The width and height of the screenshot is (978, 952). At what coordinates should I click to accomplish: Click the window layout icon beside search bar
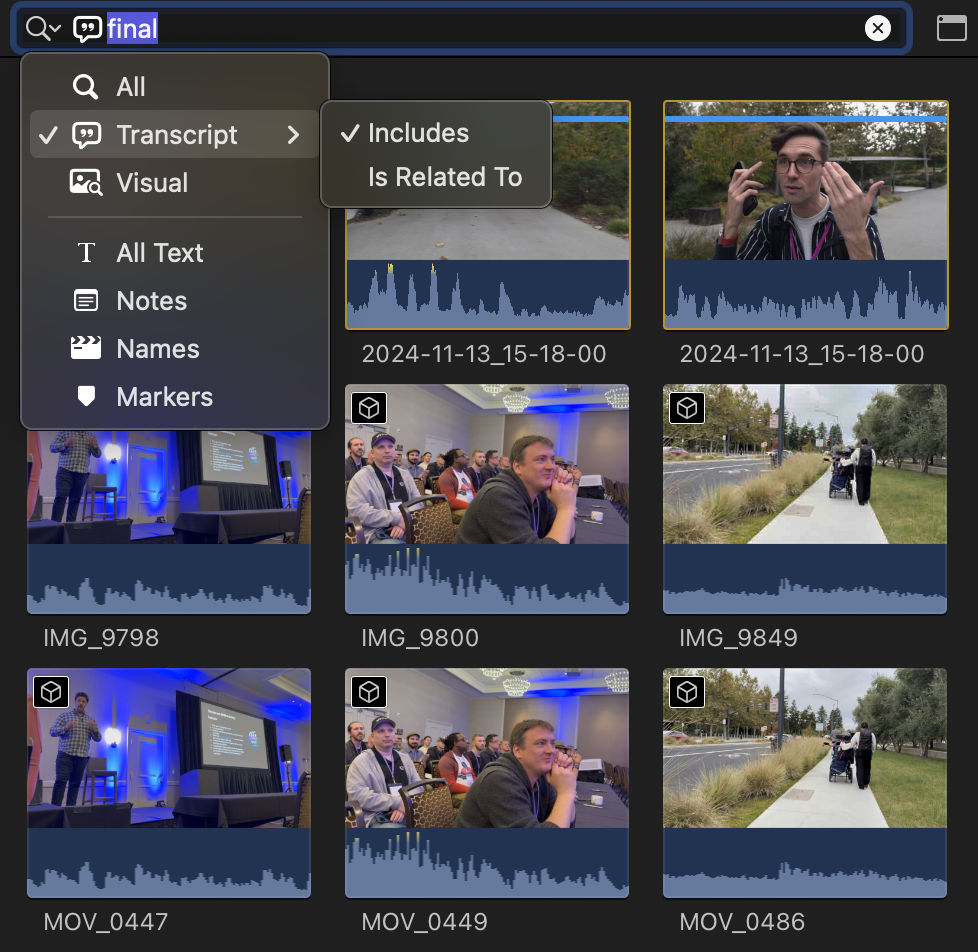pos(951,28)
